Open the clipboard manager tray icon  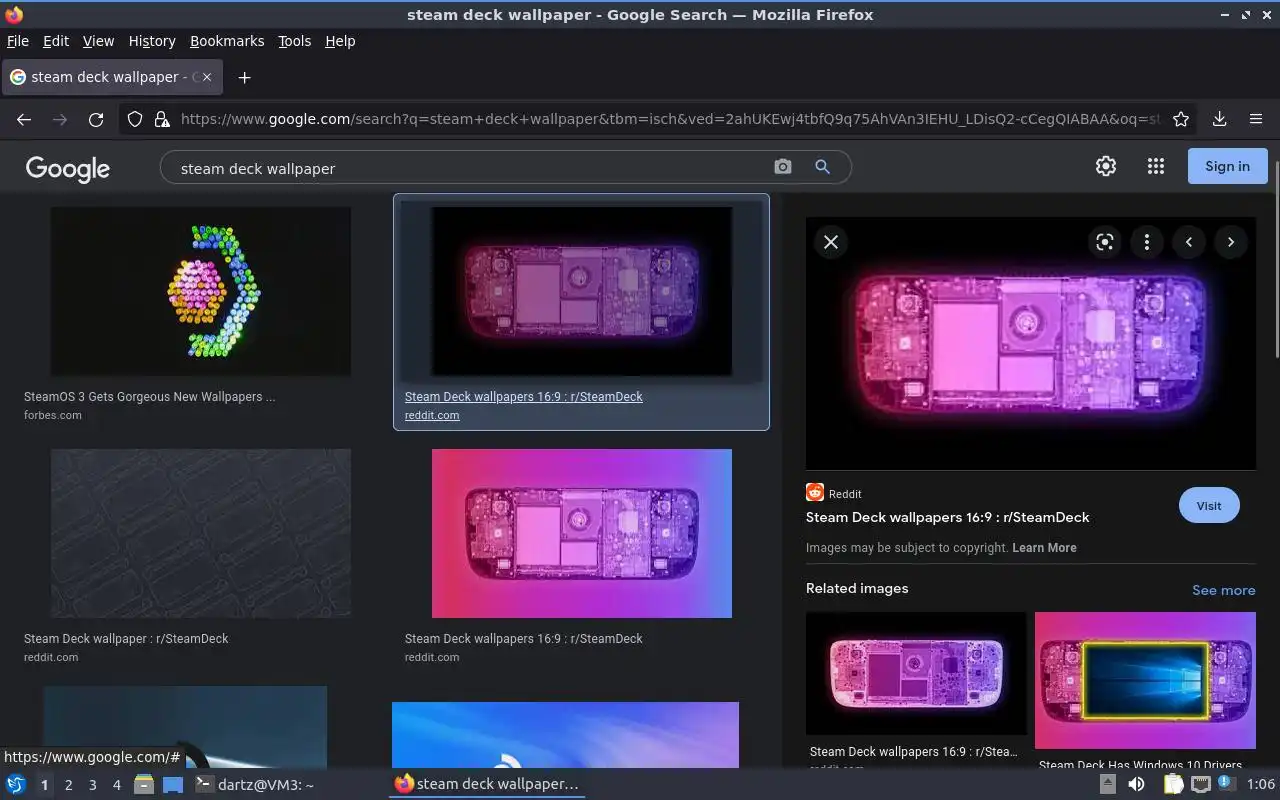pyautogui.click(x=1173, y=785)
